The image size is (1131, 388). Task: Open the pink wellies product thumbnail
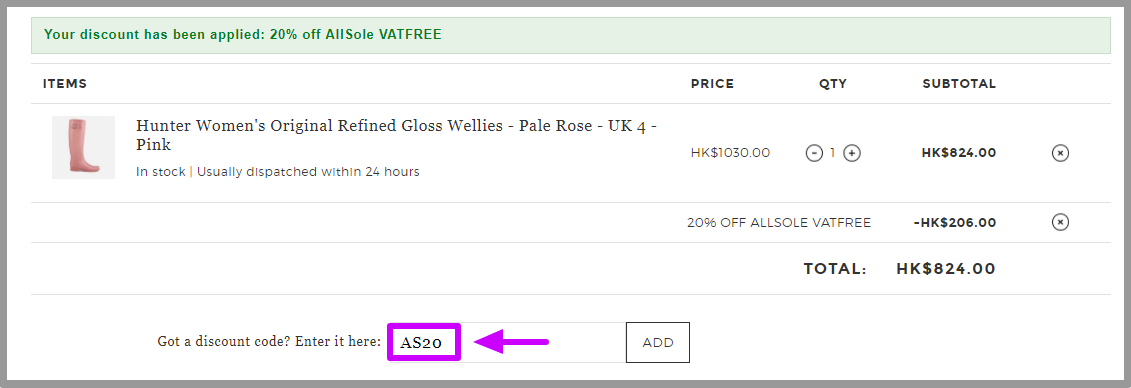84,147
